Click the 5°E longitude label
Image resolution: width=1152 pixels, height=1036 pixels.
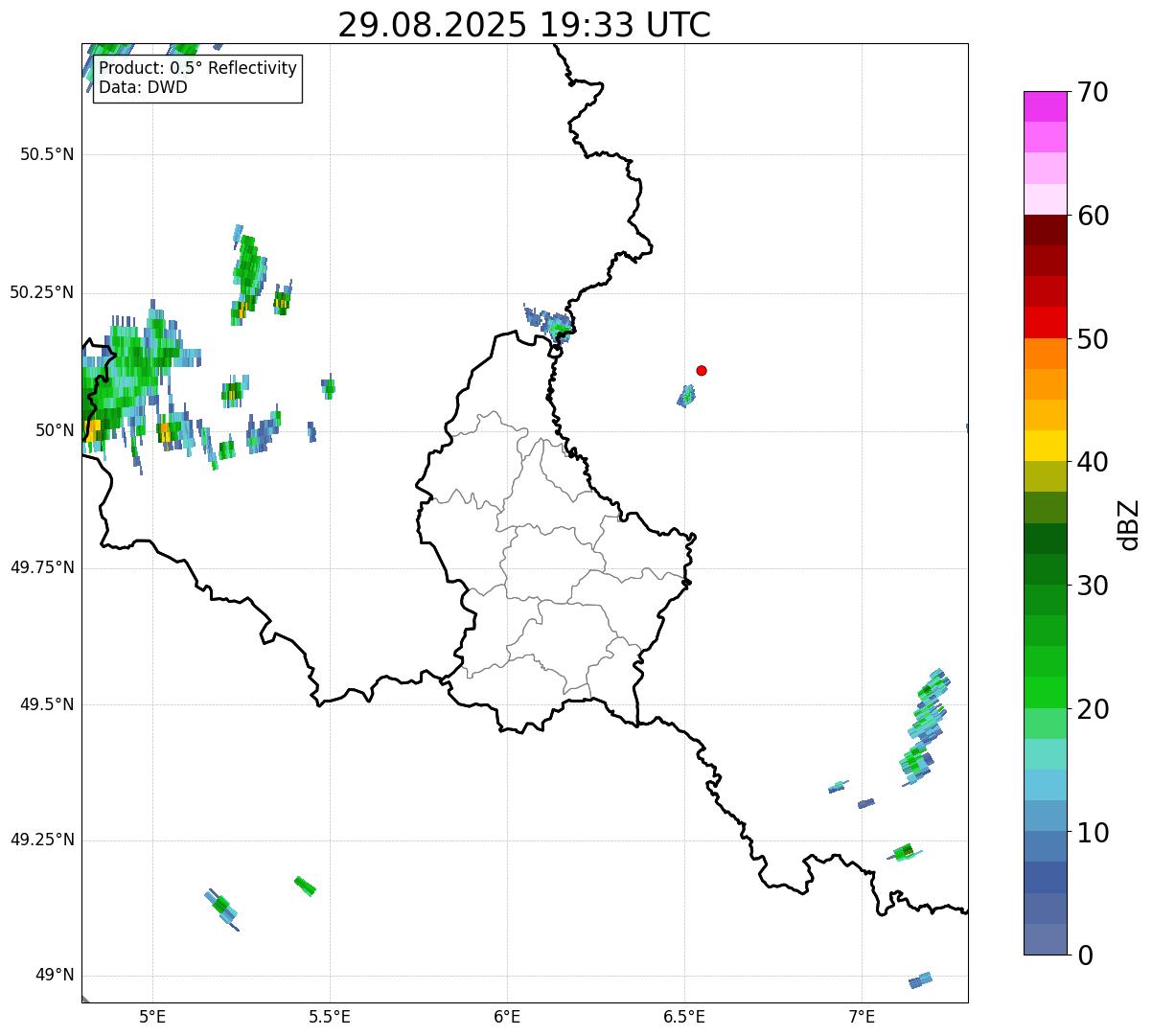(x=152, y=1016)
